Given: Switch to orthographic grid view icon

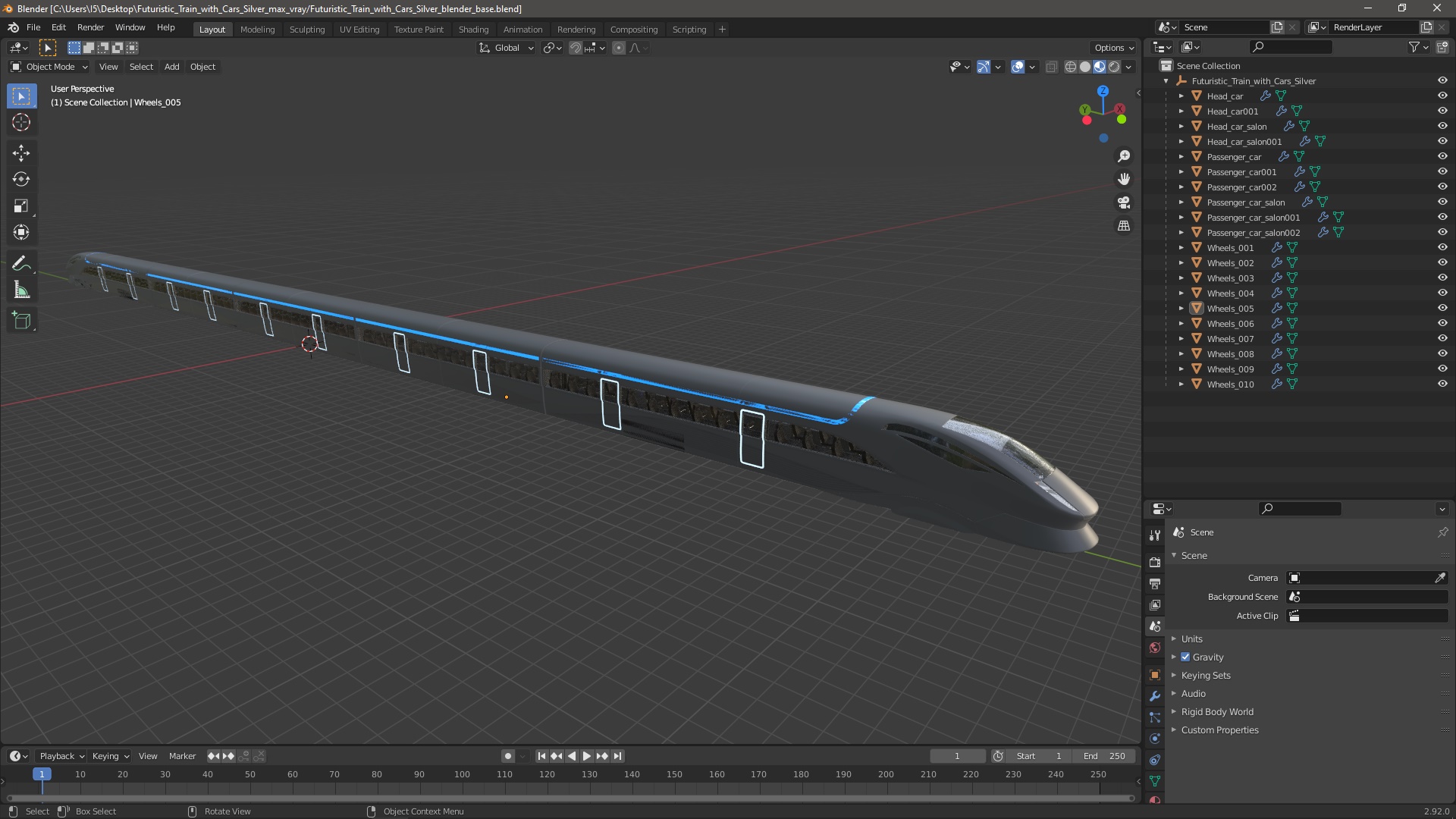Looking at the screenshot, I should [x=1124, y=226].
